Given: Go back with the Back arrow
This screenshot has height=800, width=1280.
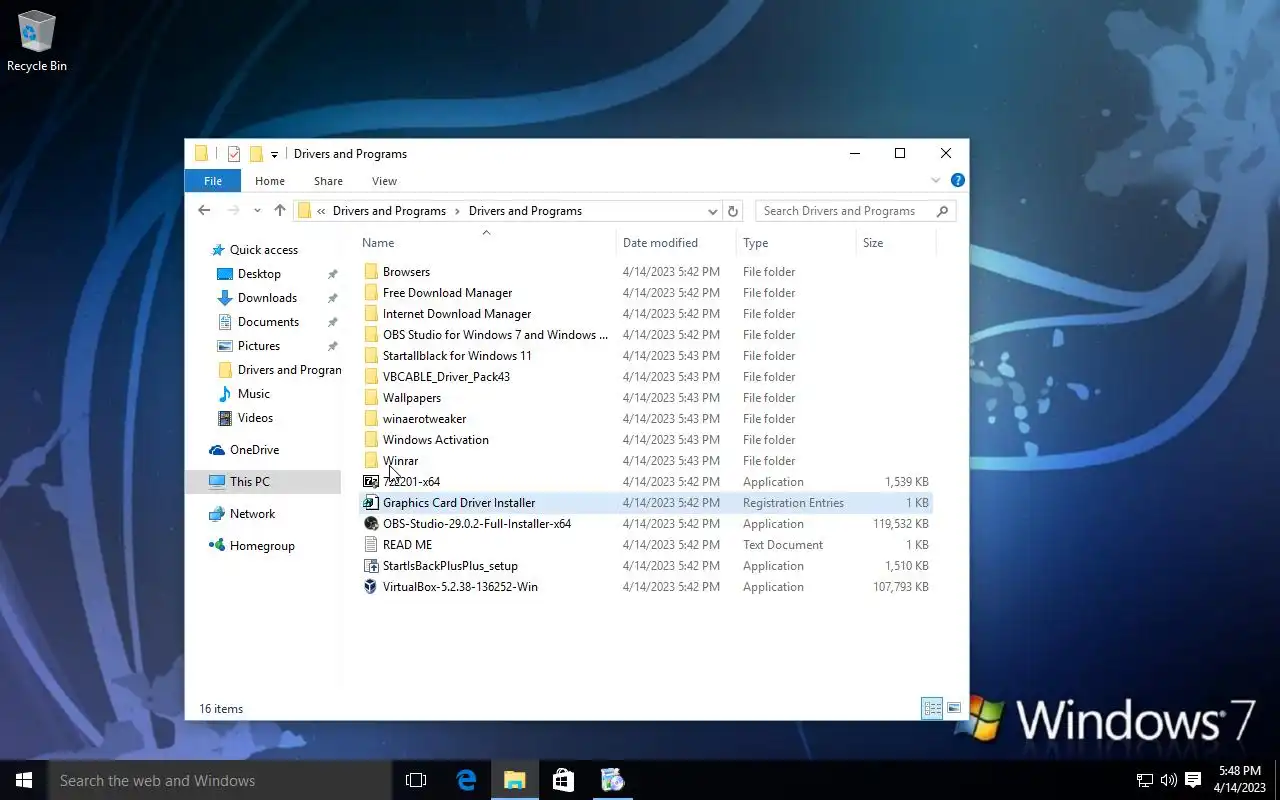Looking at the screenshot, I should click(x=204, y=210).
